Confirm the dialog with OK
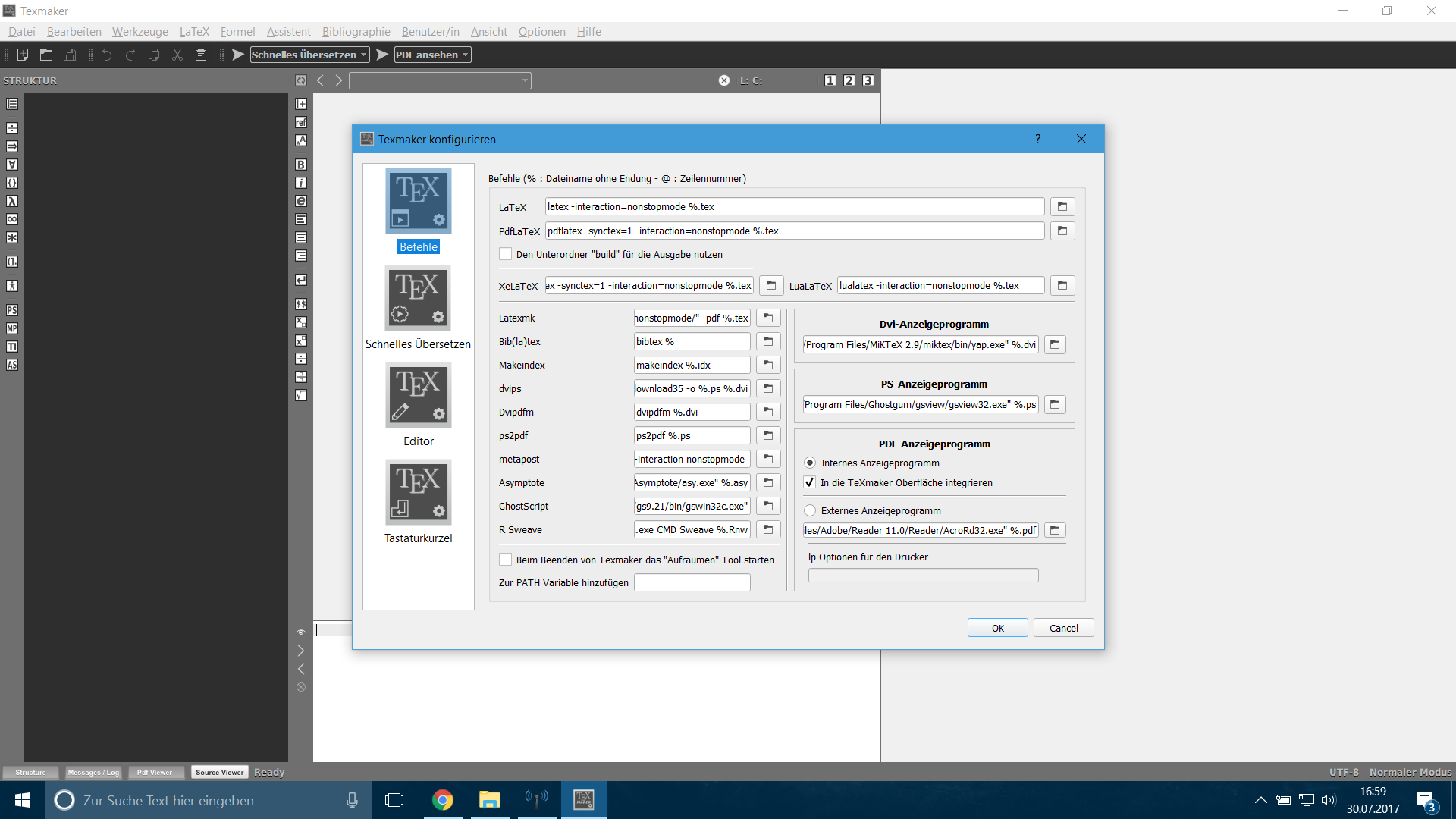 pos(998,628)
